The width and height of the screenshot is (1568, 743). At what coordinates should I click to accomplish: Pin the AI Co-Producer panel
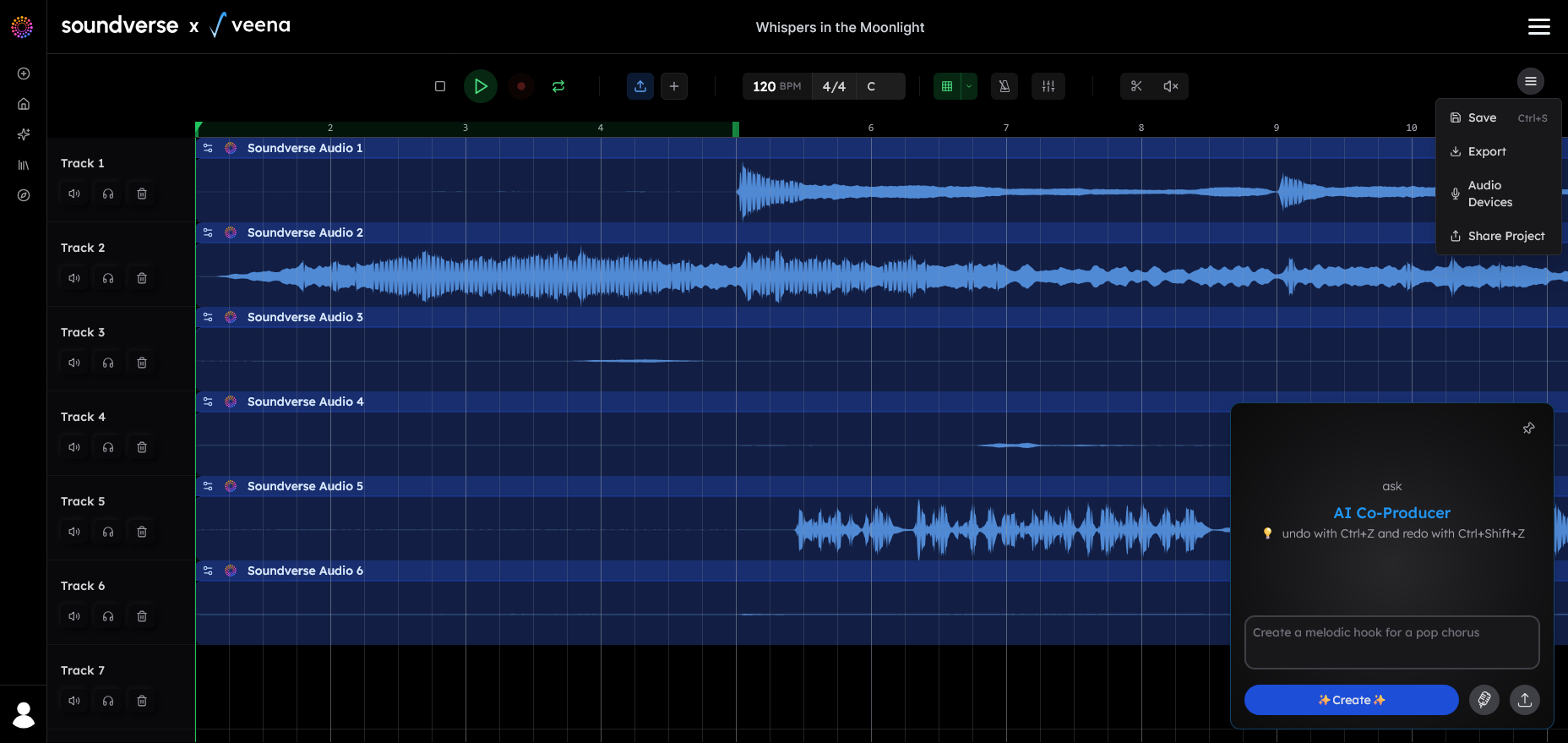click(1528, 429)
